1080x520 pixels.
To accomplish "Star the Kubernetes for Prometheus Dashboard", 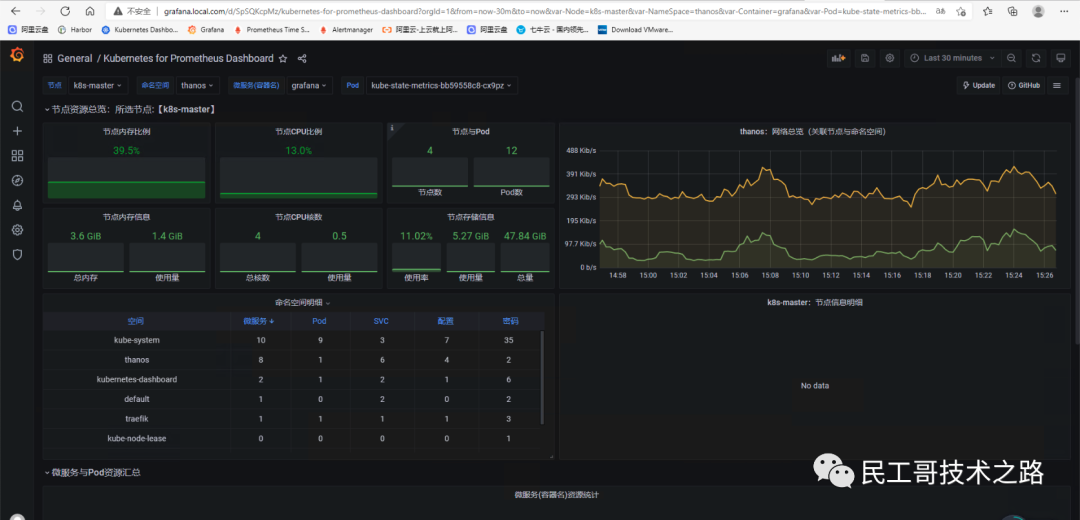I will [x=282, y=59].
